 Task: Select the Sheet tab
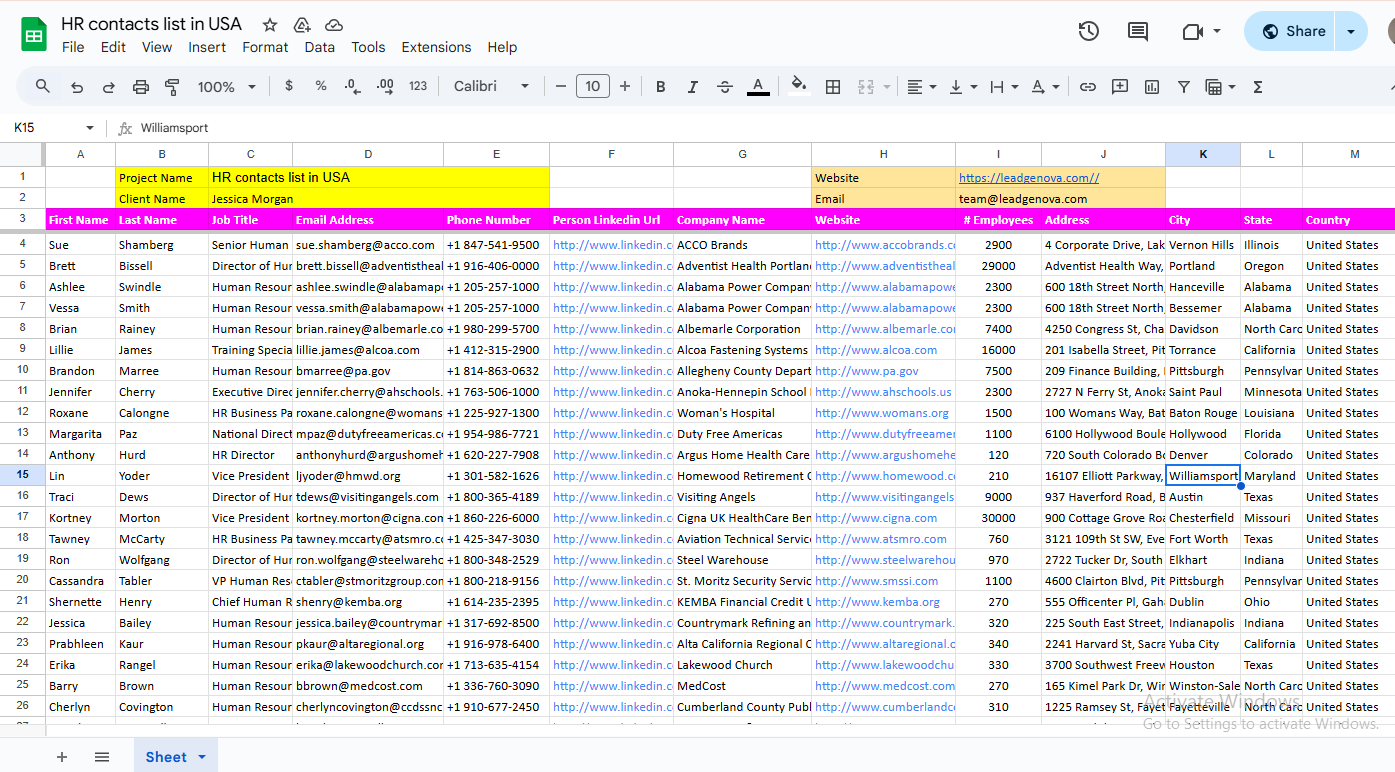point(176,757)
